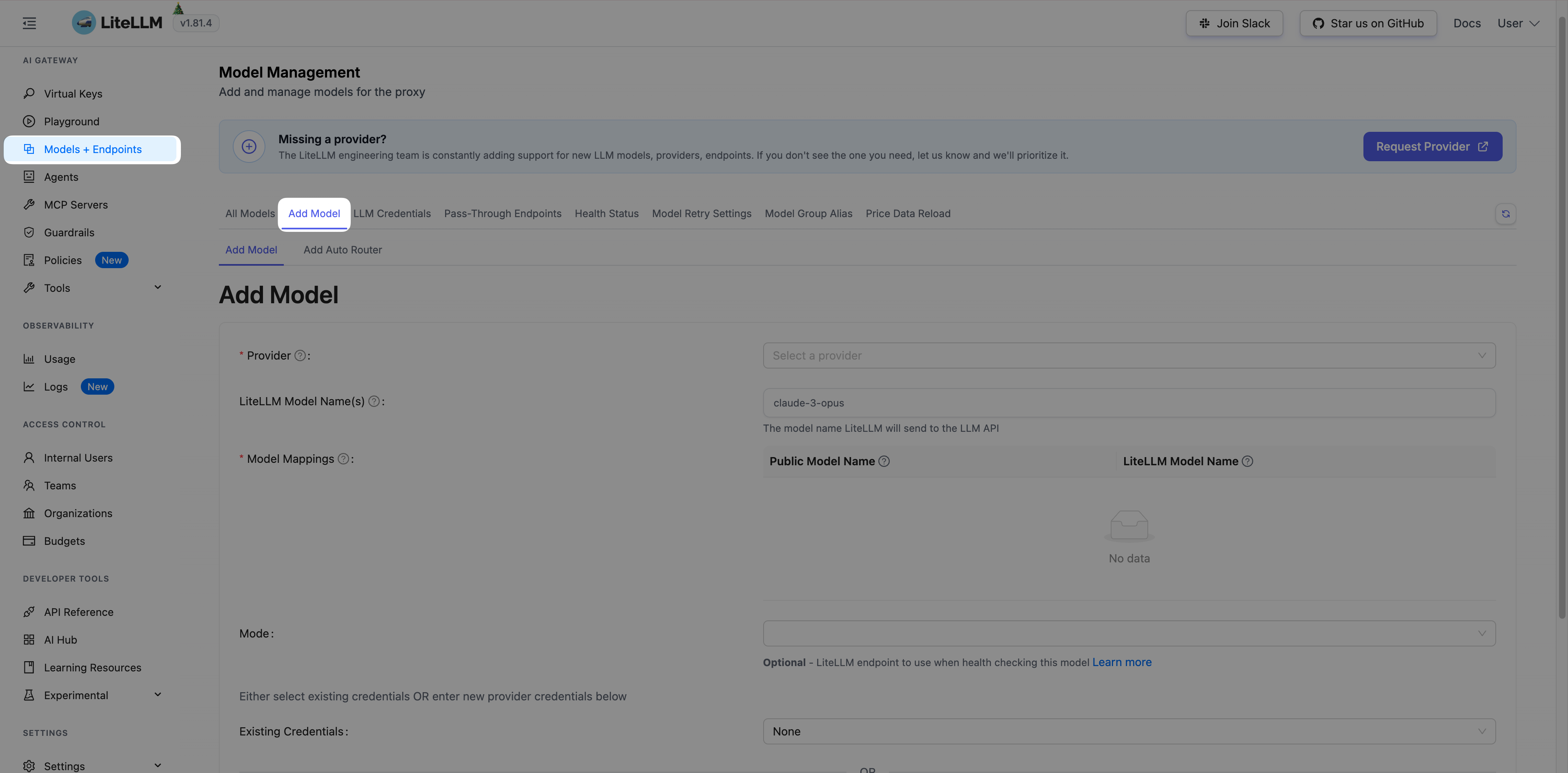Navigate to MCP Servers

[76, 204]
